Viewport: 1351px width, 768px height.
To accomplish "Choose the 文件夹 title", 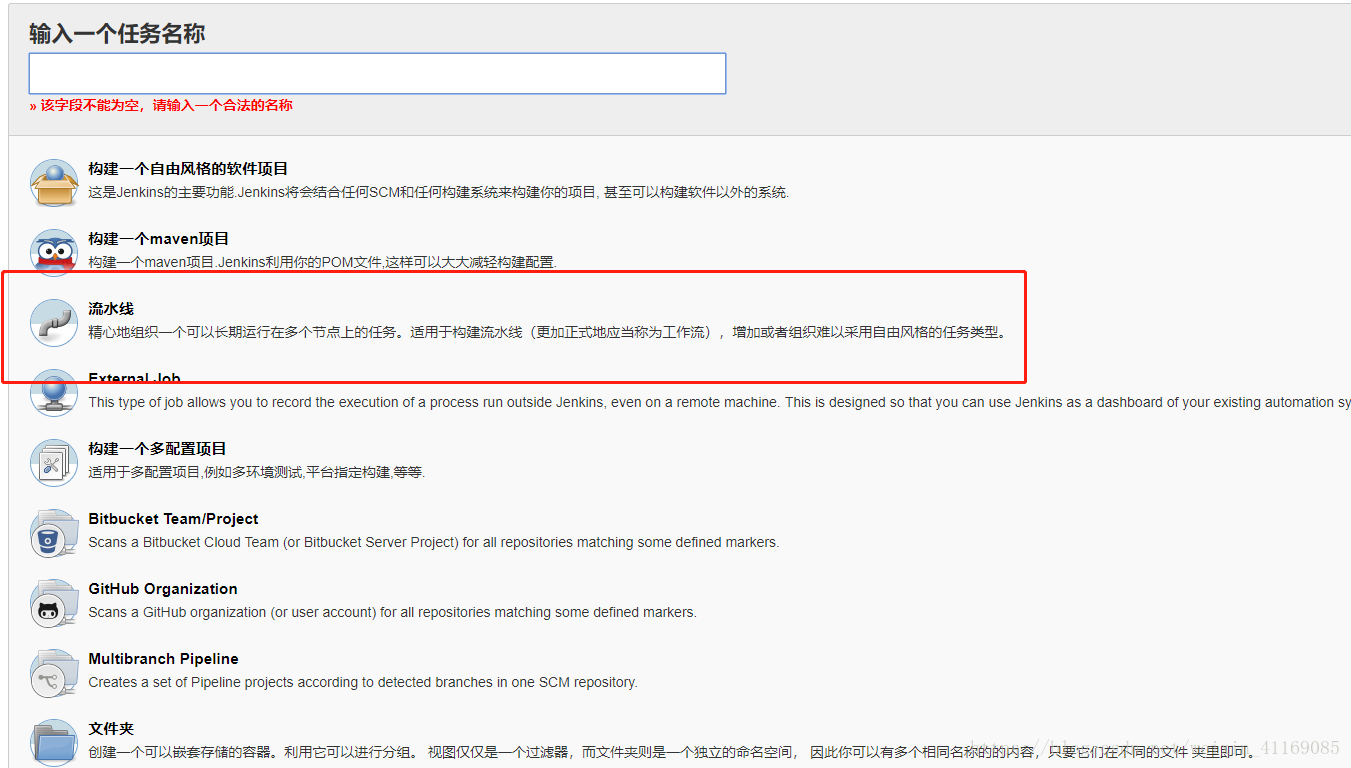I will point(111,729).
